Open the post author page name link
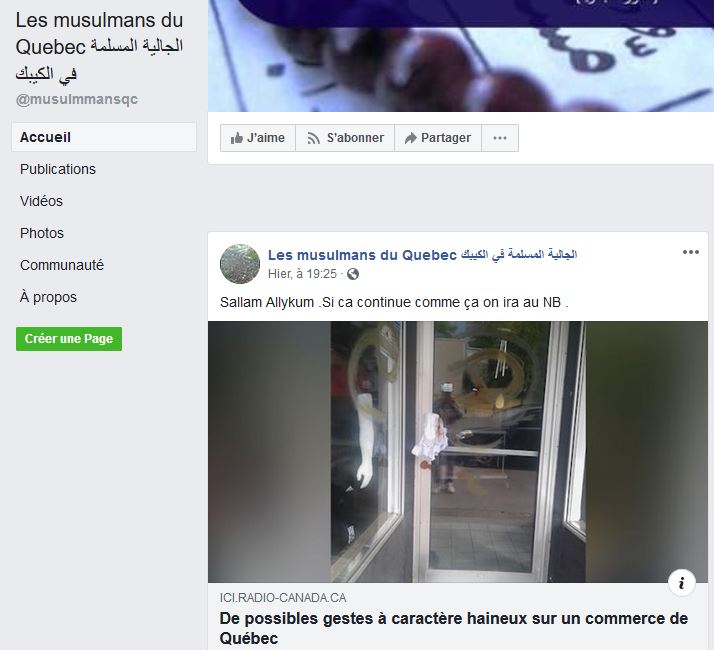The height and width of the screenshot is (650, 714). click(x=422, y=255)
